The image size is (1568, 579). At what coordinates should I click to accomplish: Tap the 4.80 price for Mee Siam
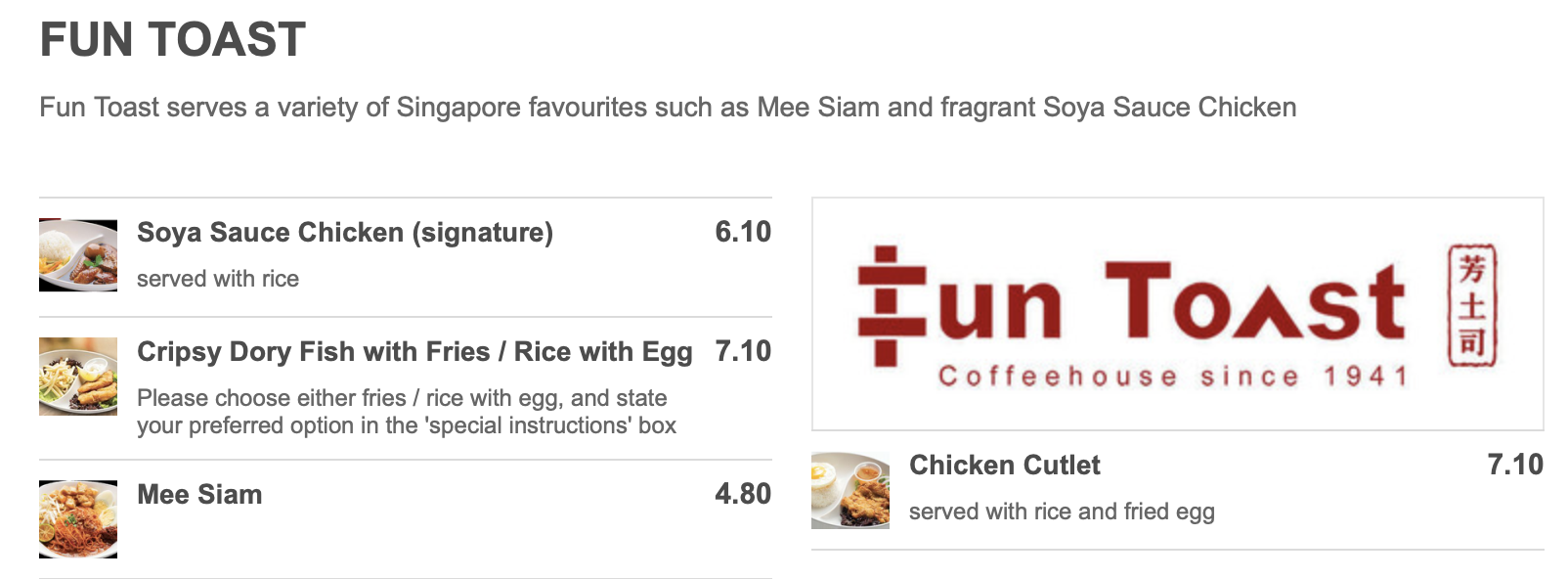(743, 495)
